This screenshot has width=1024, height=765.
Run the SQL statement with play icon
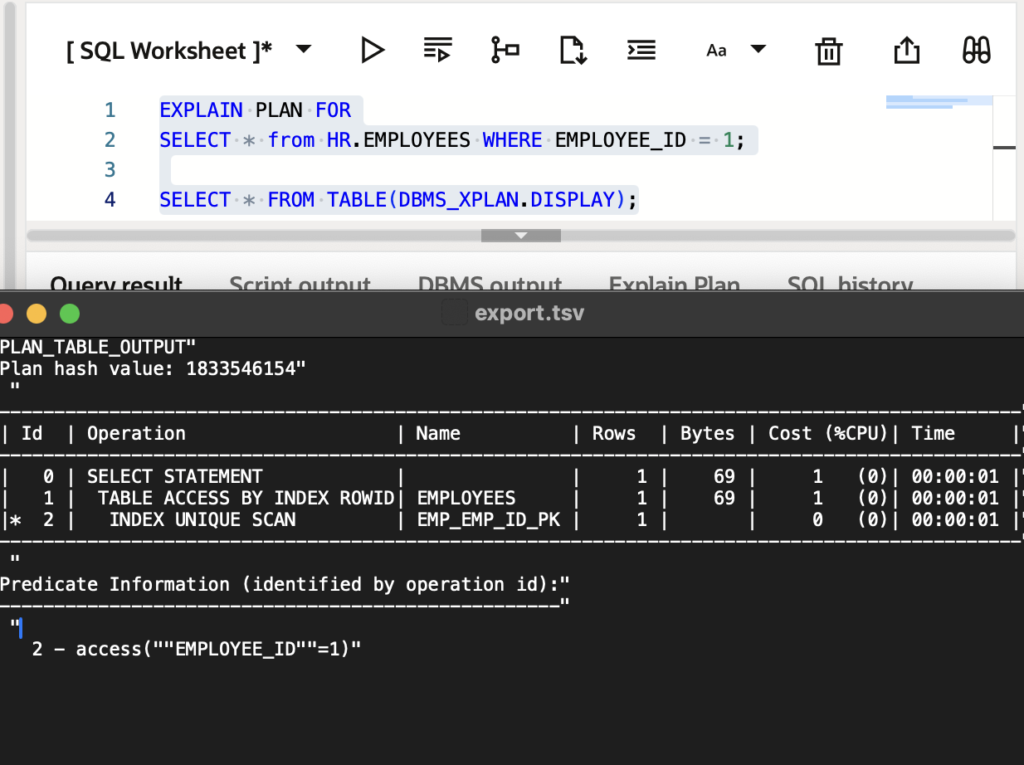coord(373,50)
